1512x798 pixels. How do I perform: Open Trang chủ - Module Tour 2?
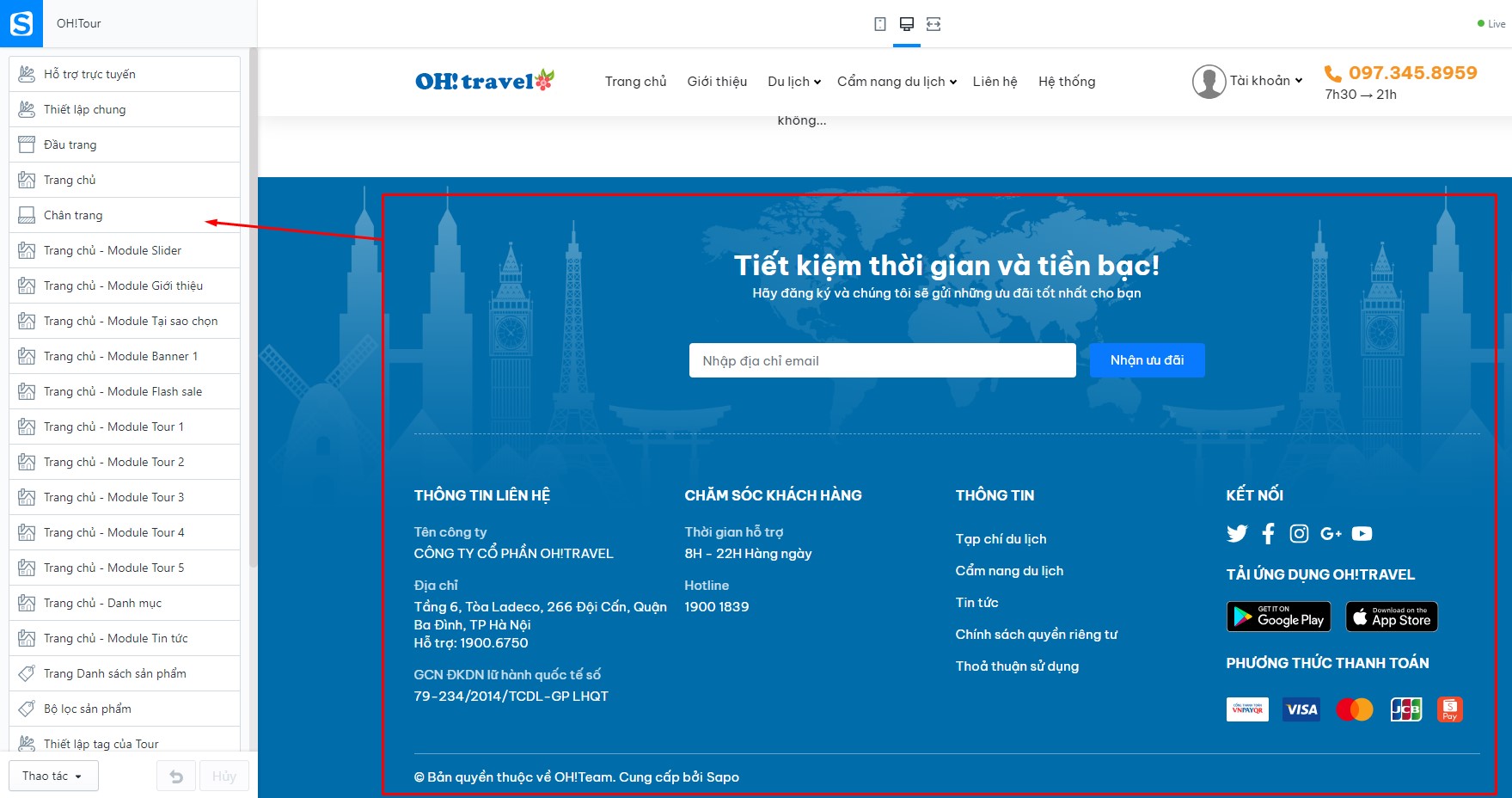click(125, 462)
